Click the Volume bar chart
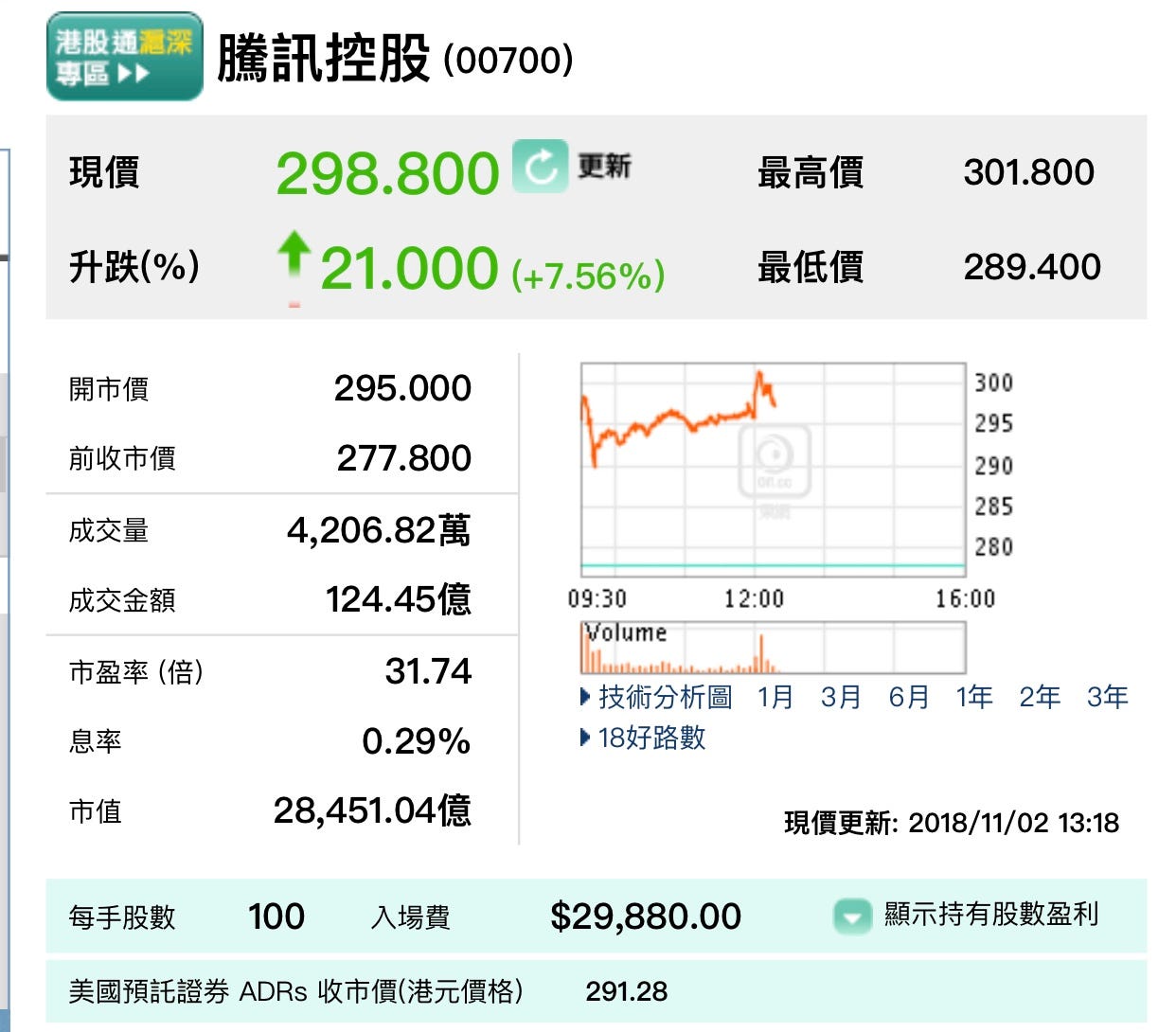 (773, 648)
